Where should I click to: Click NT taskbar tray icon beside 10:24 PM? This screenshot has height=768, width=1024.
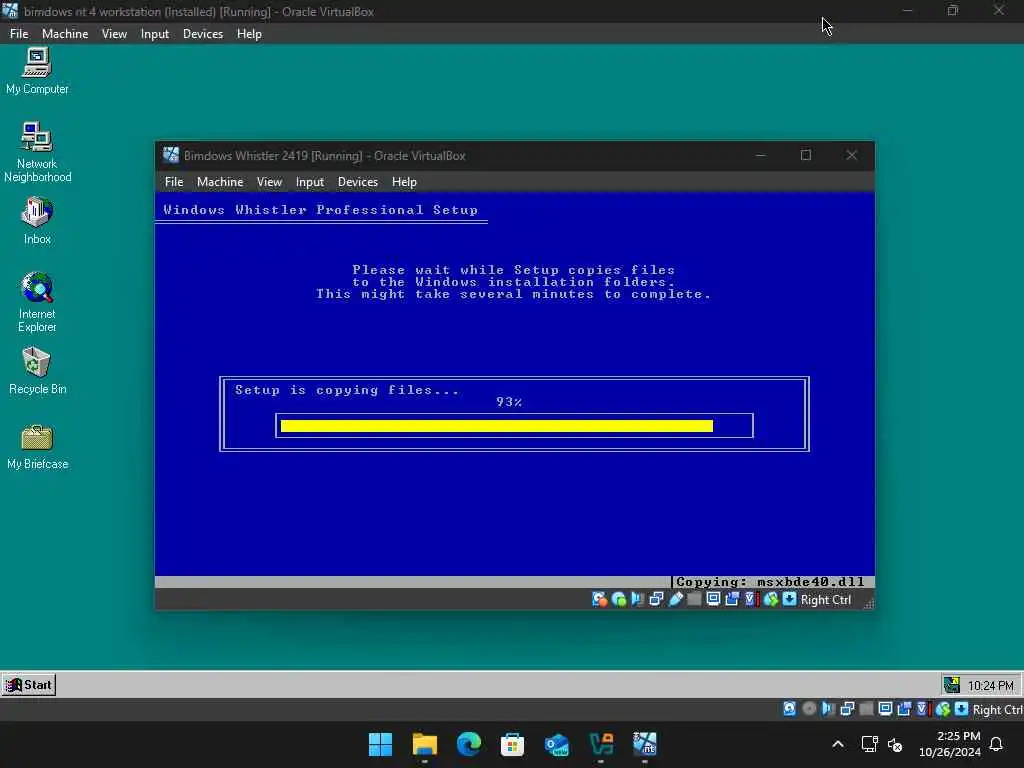pyautogui.click(x=952, y=684)
